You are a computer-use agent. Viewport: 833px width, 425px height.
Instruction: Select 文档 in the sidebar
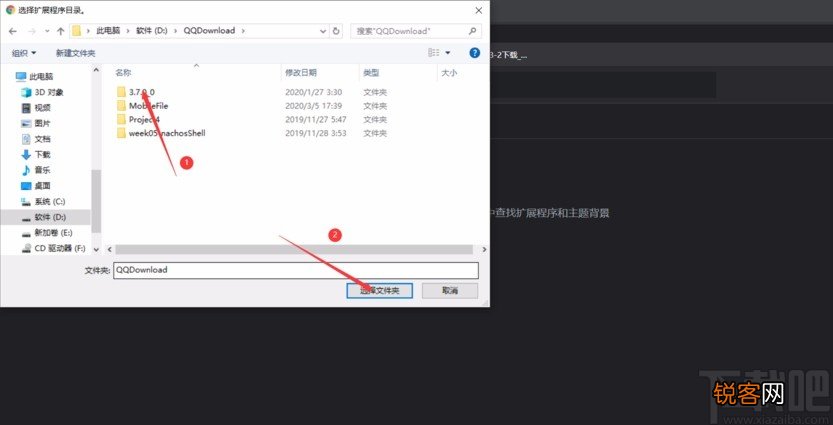pyautogui.click(x=42, y=139)
